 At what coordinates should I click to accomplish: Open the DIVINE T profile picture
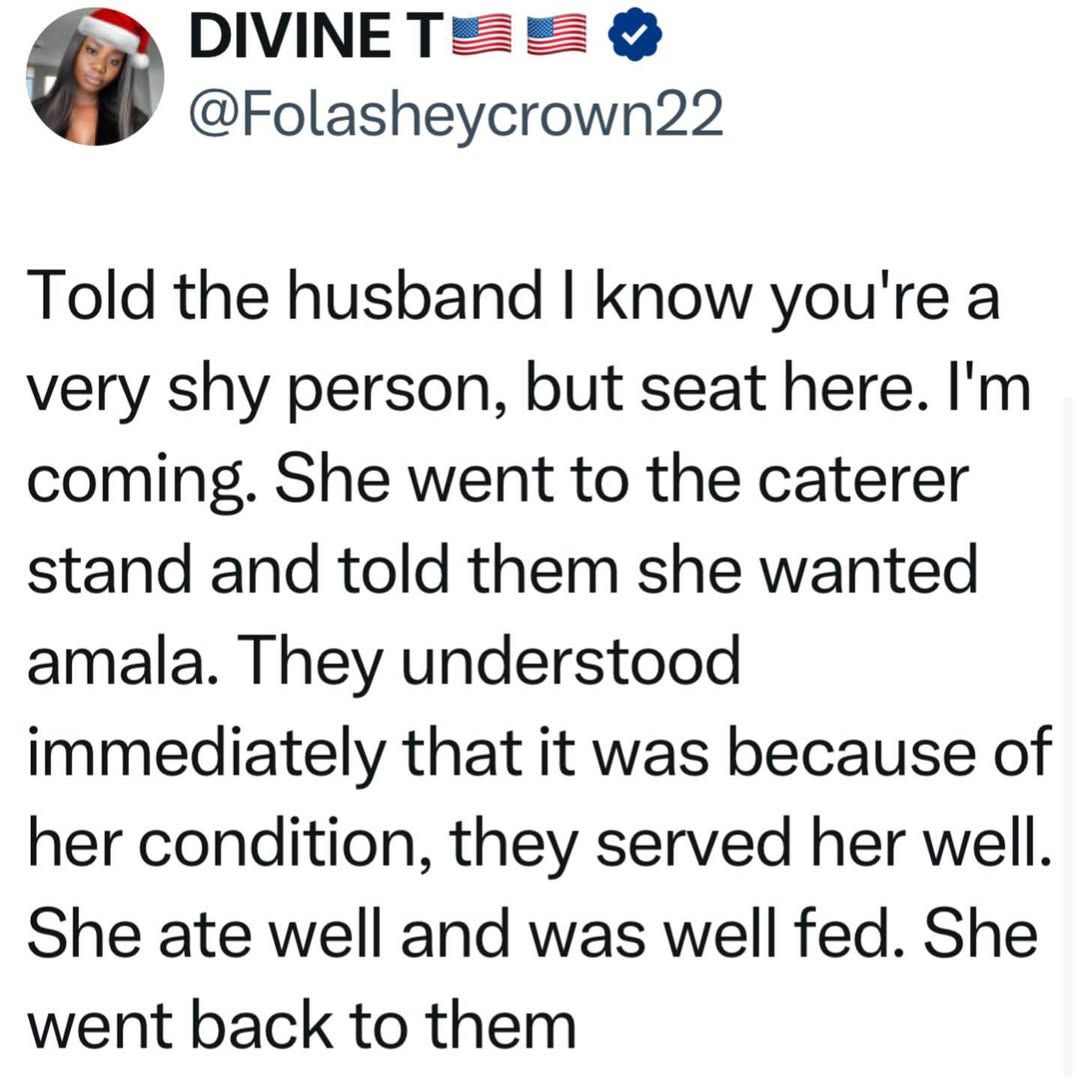(x=95, y=77)
